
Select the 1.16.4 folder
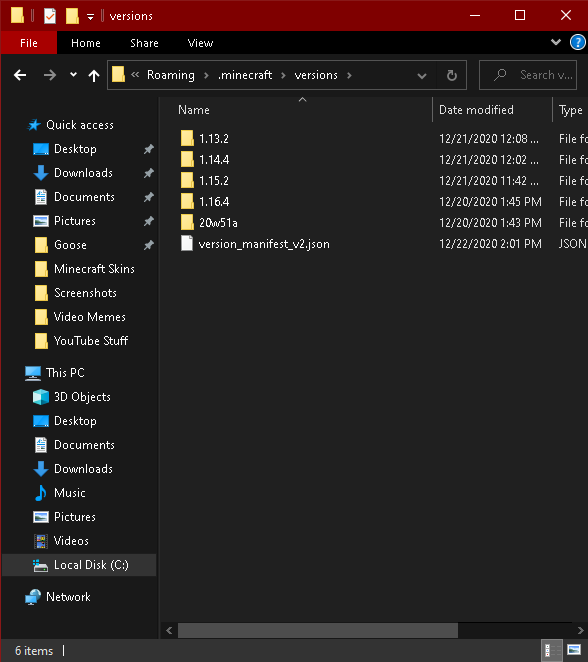tap(214, 202)
